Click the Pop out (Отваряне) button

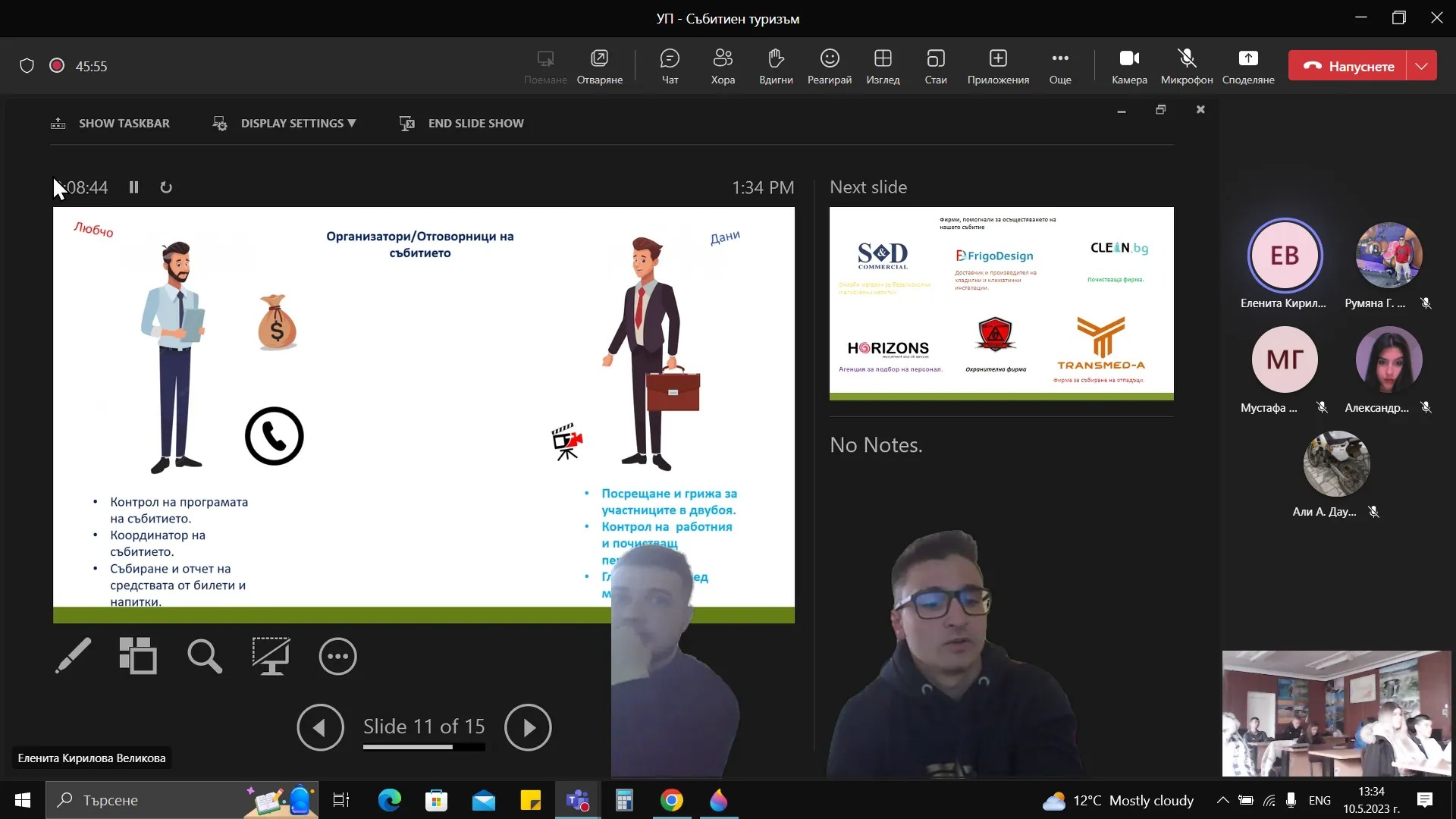tap(600, 67)
